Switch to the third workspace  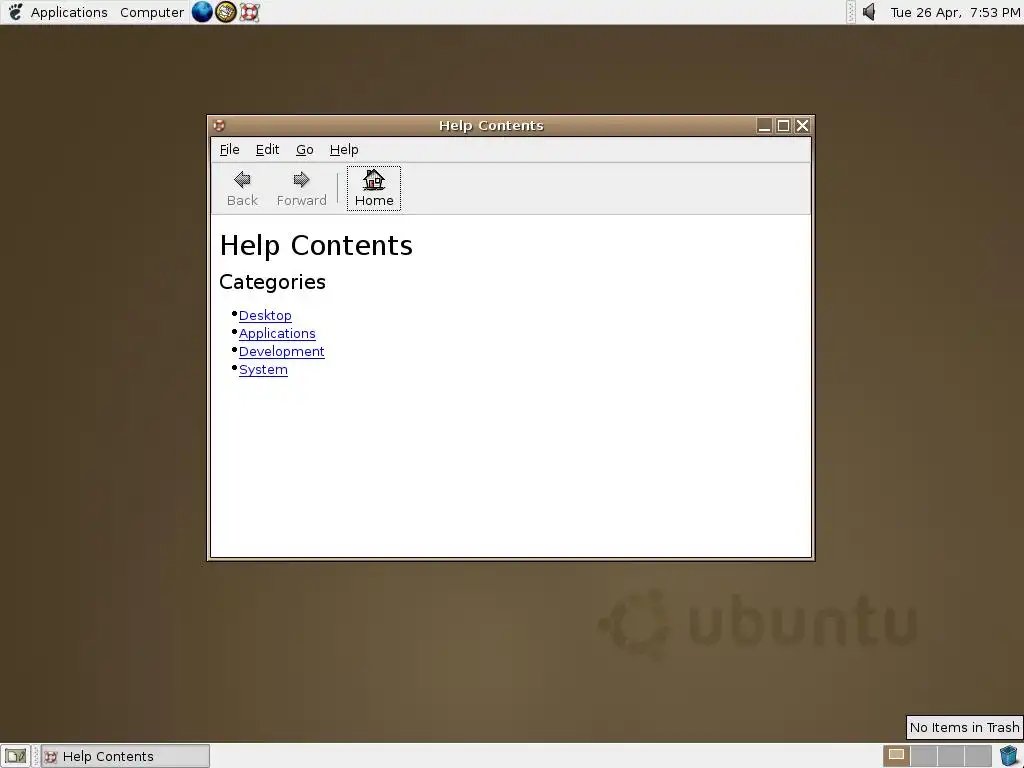click(x=951, y=756)
